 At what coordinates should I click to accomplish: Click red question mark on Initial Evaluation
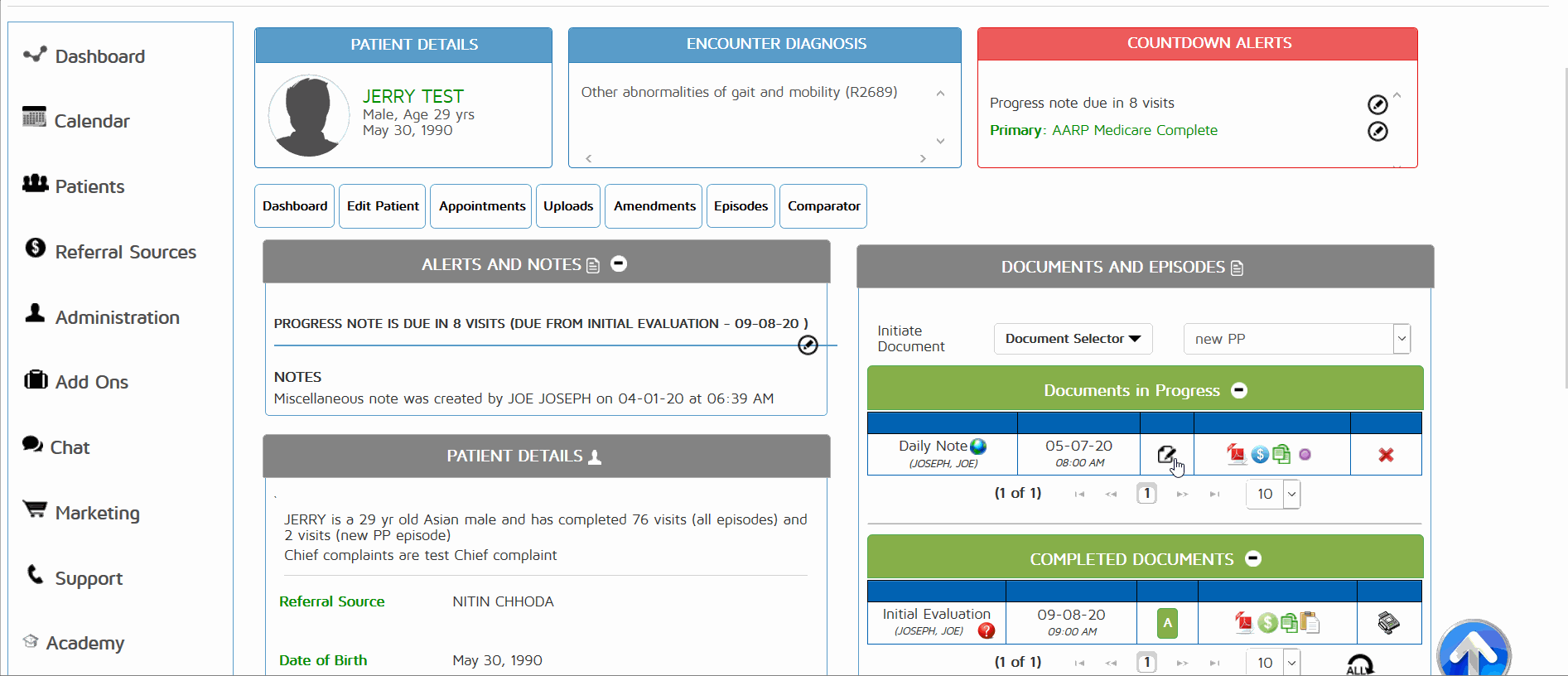(986, 631)
